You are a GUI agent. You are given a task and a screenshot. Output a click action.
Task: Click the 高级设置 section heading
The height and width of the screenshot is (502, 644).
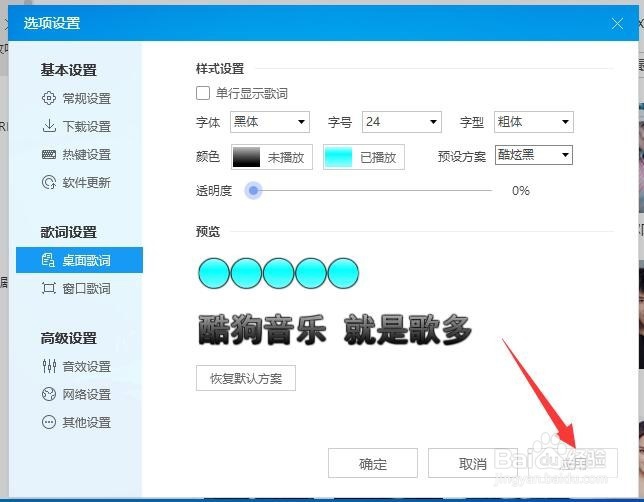69,338
